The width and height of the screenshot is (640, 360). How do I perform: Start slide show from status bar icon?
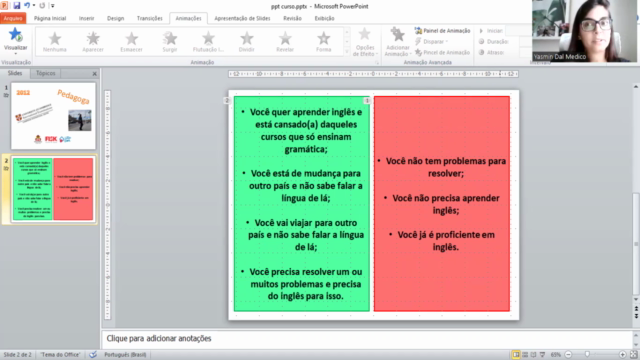[542, 355]
